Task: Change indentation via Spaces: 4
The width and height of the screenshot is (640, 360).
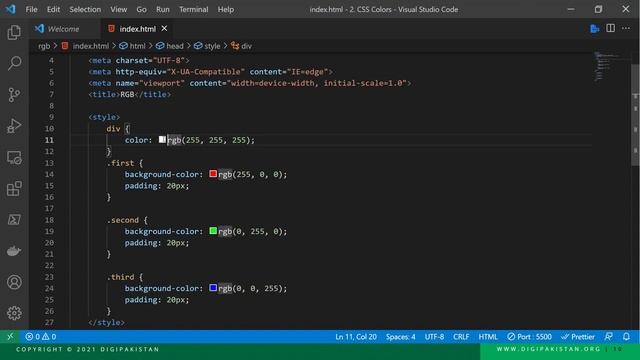Action: coord(400,337)
